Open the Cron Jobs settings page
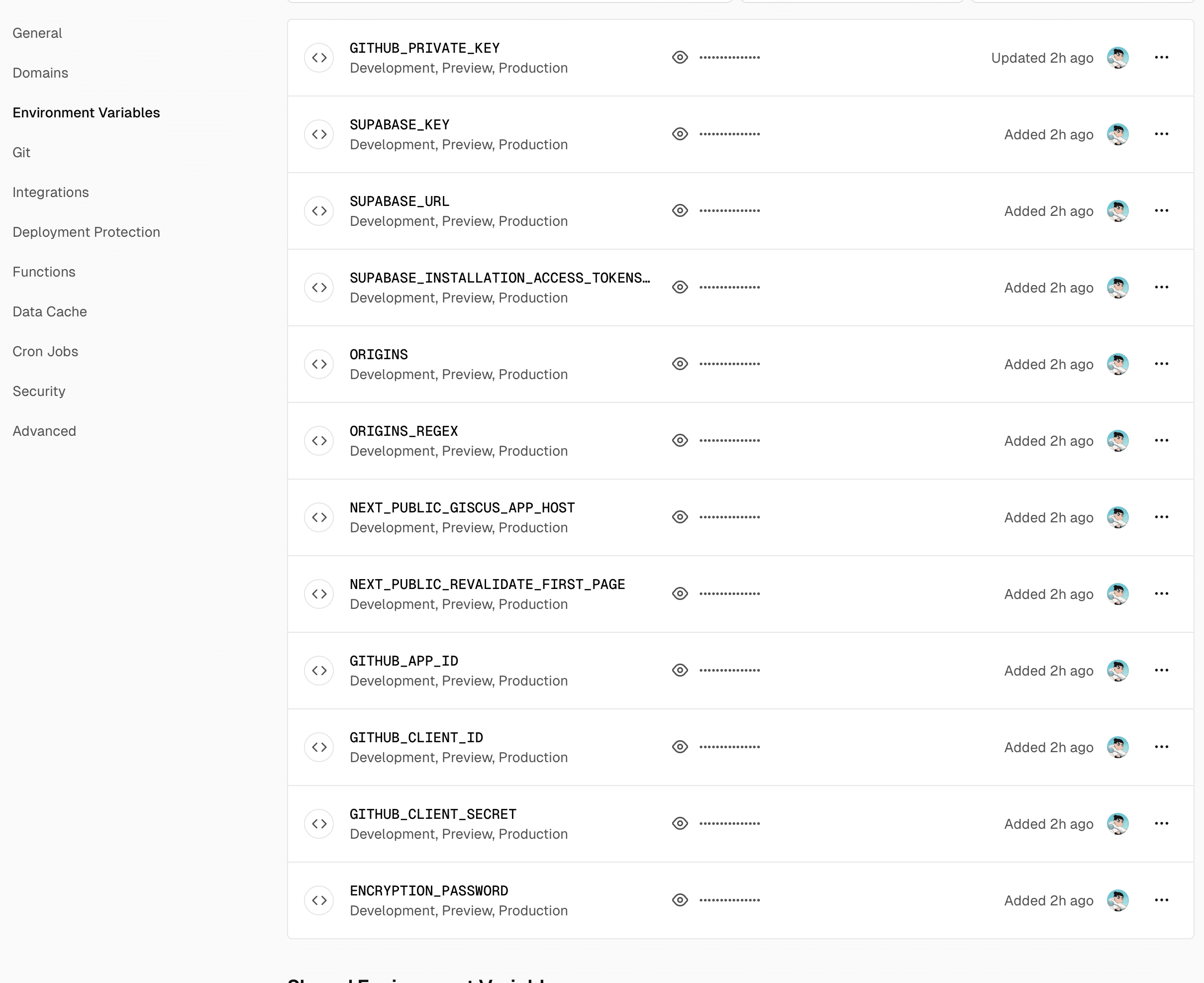1204x983 pixels. coord(45,352)
